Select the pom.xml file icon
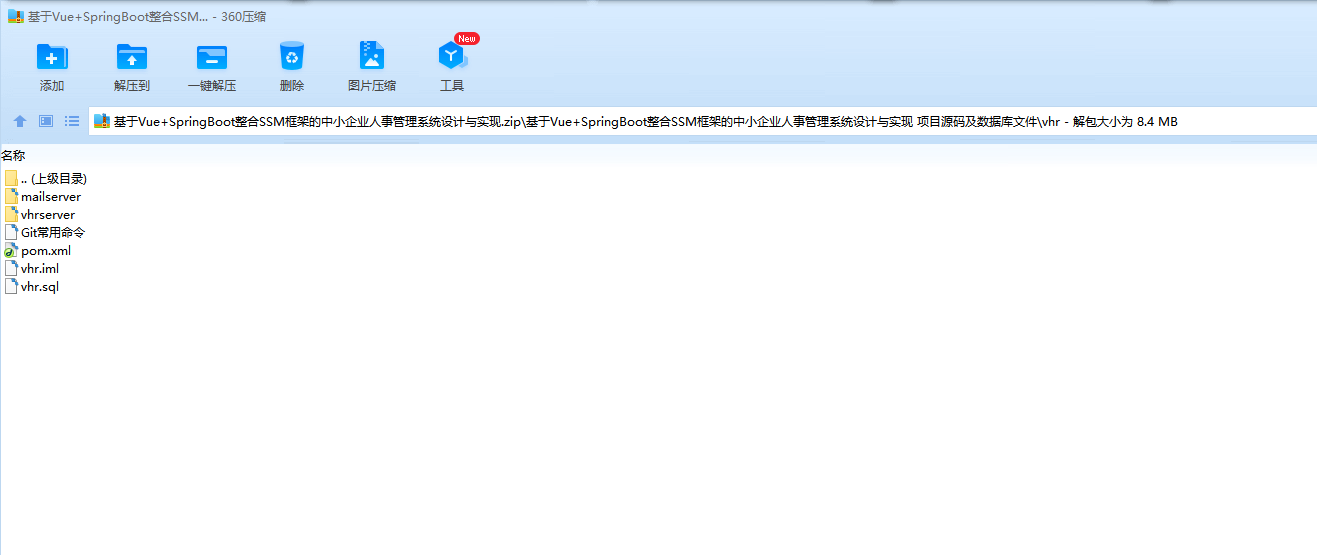1317x555 pixels. (11, 250)
